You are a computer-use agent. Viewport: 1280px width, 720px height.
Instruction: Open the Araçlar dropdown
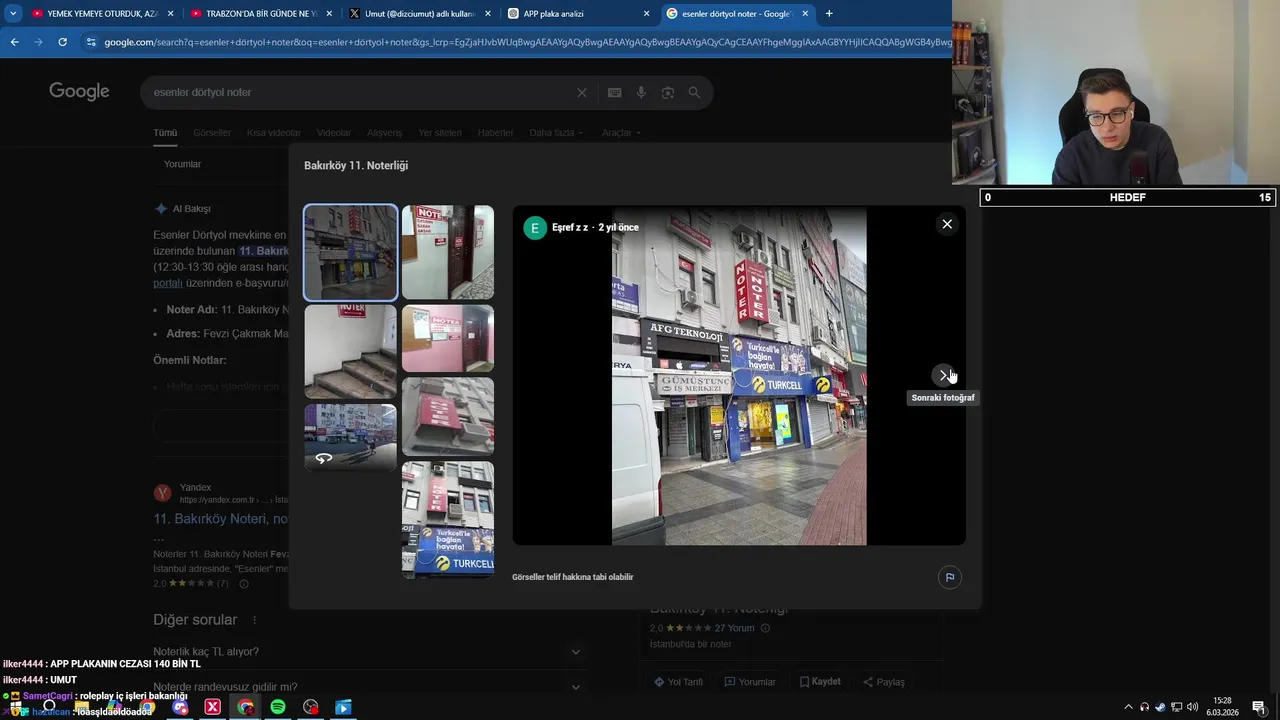(621, 133)
